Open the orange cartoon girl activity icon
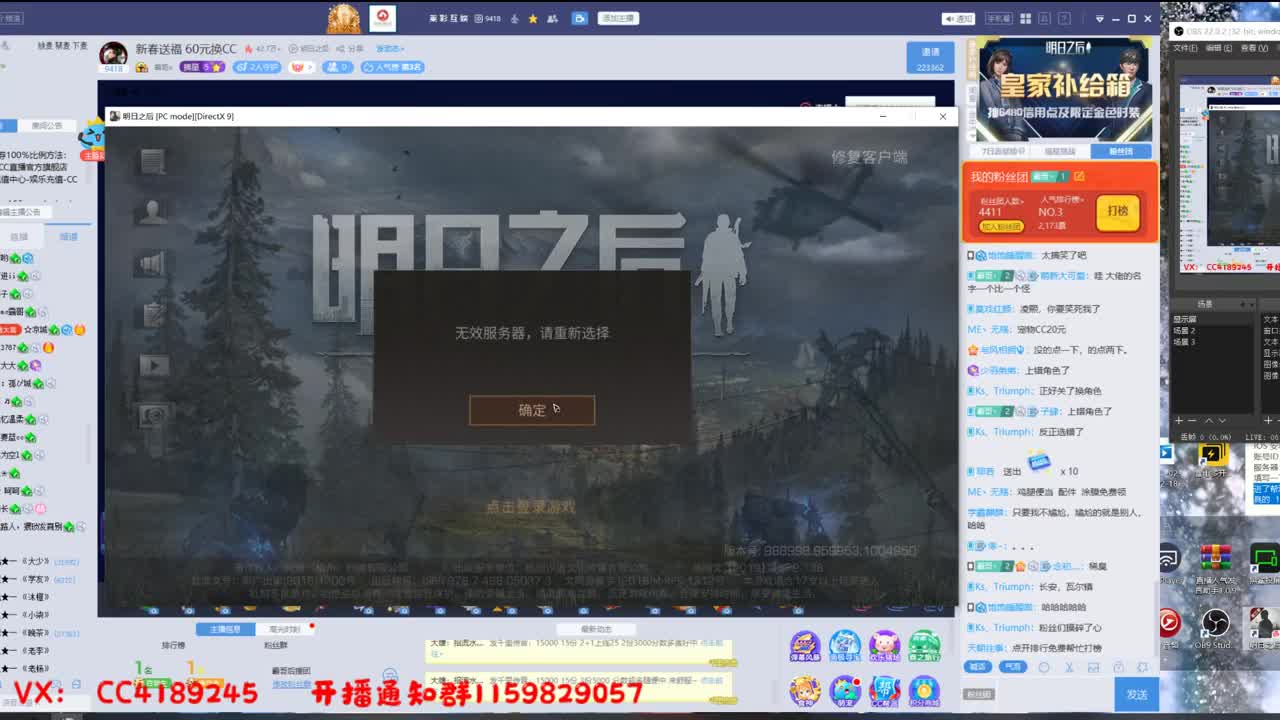This screenshot has height=720, width=1280. point(805,690)
